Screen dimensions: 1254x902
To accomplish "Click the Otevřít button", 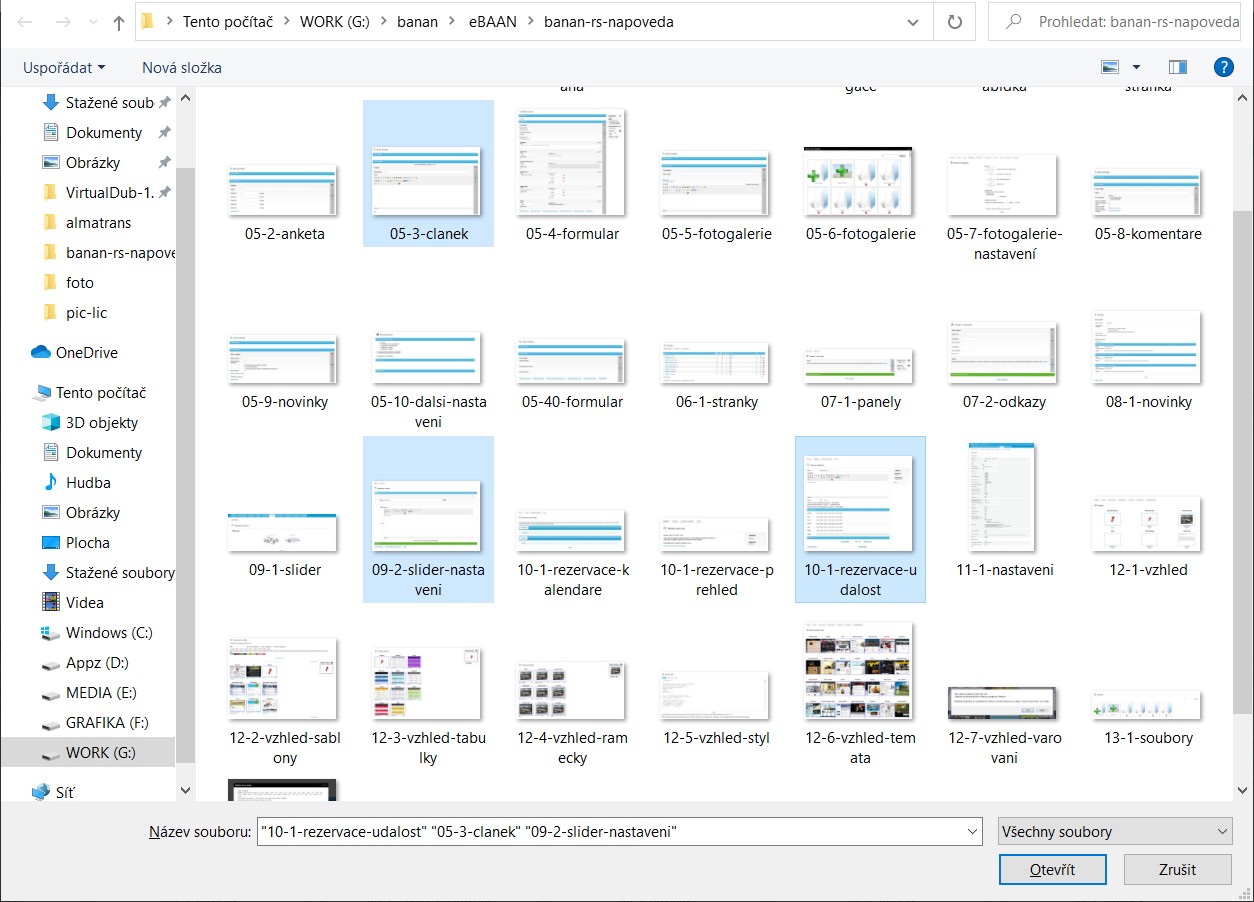I will pyautogui.click(x=1052, y=869).
